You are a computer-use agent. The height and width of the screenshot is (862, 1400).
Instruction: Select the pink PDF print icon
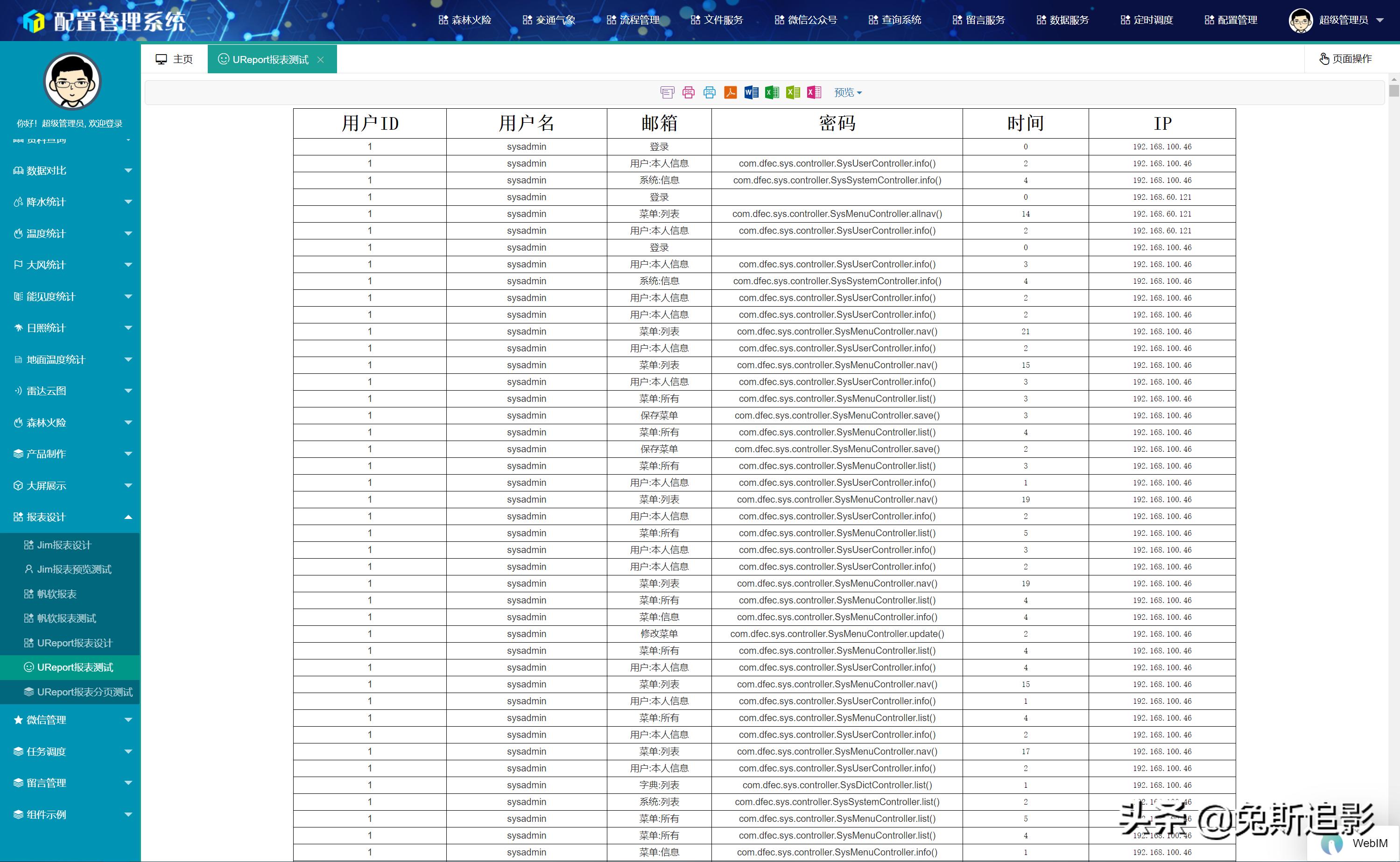tap(688, 92)
